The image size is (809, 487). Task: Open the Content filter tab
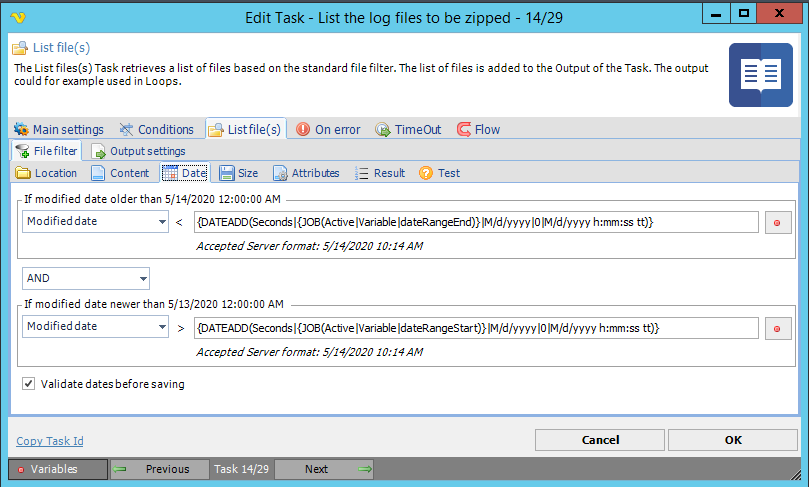[120, 173]
